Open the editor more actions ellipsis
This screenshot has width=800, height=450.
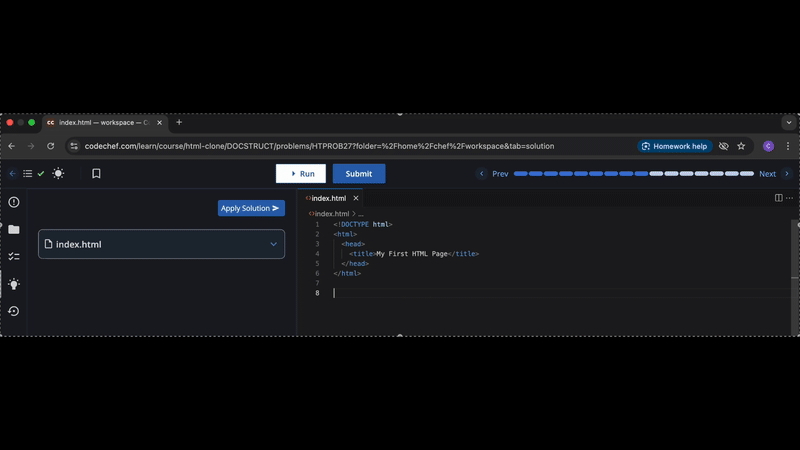point(789,198)
